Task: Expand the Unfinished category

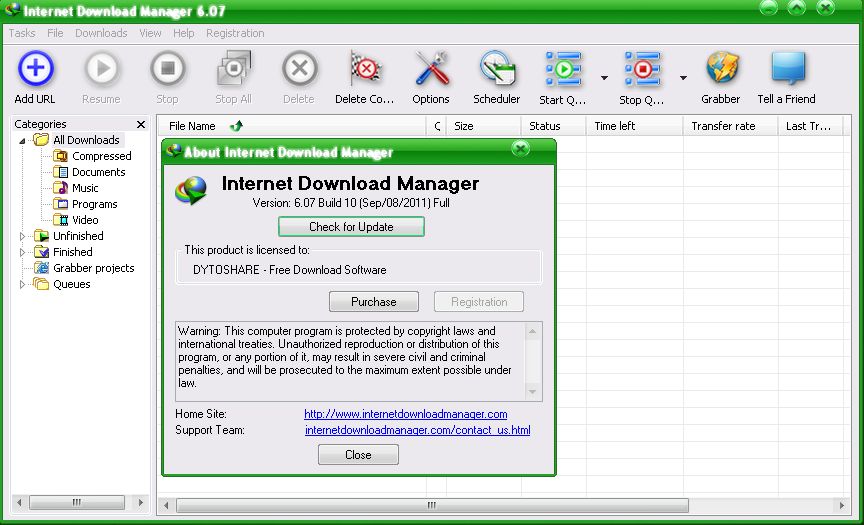Action: point(22,236)
